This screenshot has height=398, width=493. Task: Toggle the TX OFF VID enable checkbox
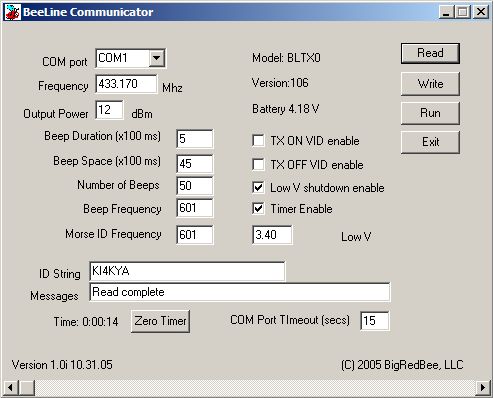tap(258, 165)
